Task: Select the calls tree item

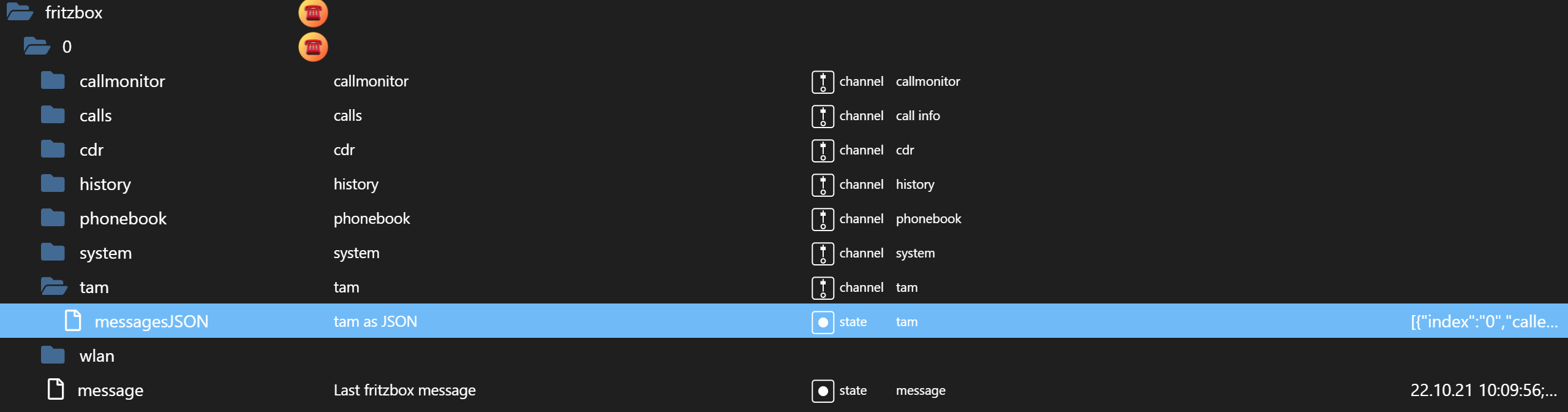Action: click(96, 116)
